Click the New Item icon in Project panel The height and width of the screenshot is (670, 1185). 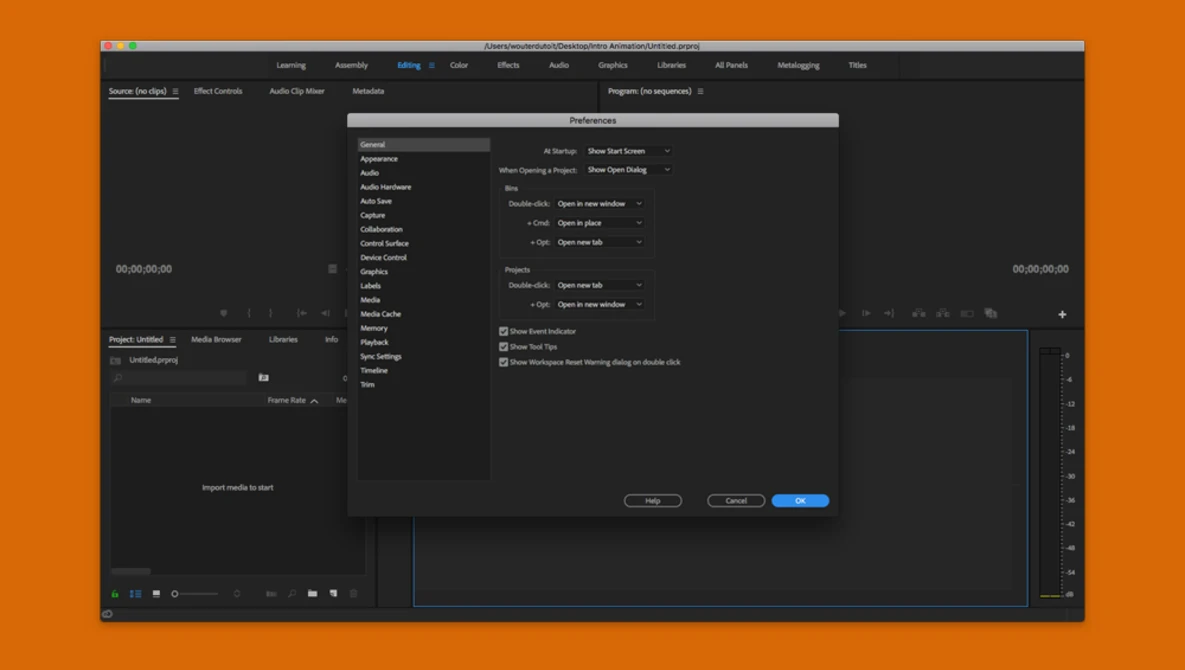333,594
